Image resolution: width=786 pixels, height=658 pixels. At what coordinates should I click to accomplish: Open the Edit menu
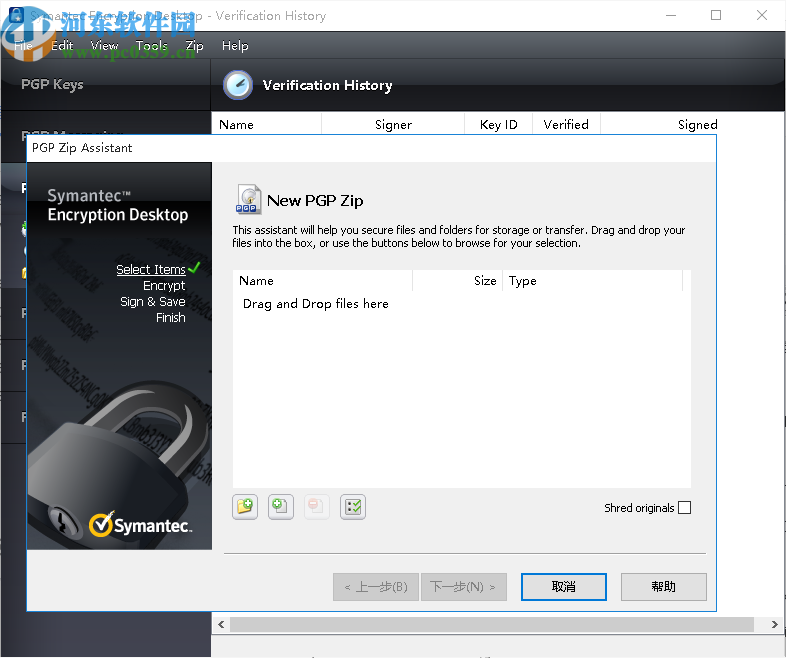pos(62,46)
